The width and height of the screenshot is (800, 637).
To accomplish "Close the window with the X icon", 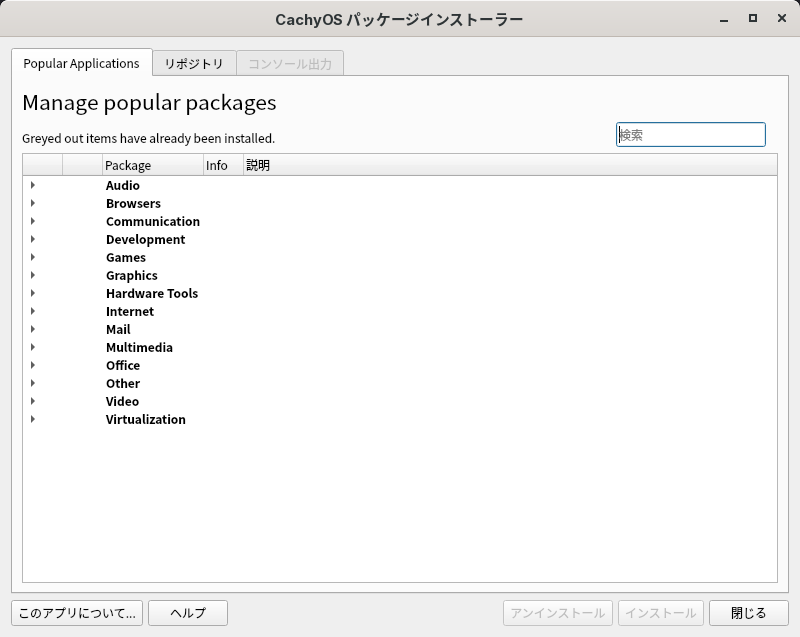I will coord(781,18).
